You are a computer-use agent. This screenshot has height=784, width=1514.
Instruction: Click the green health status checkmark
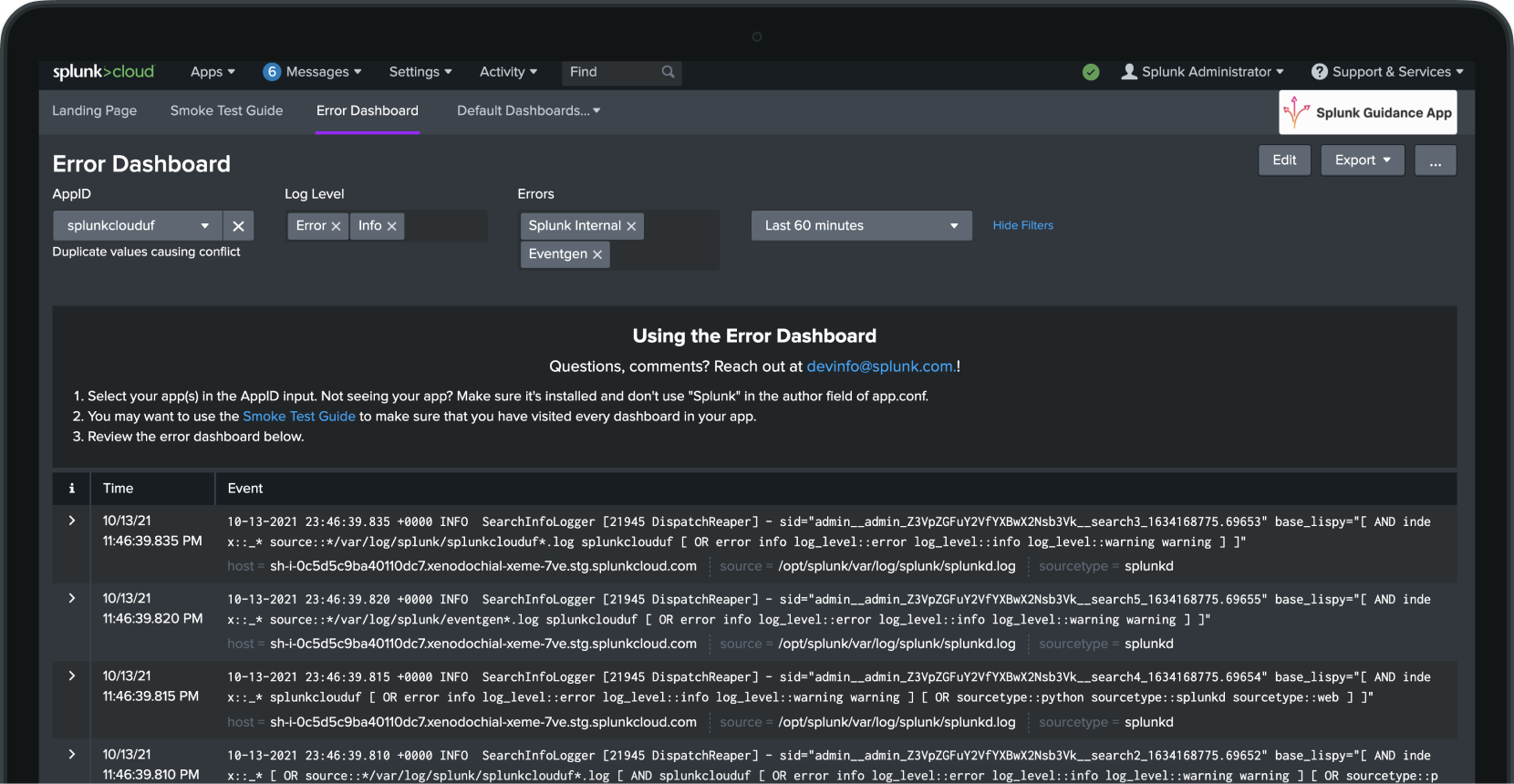click(1091, 72)
